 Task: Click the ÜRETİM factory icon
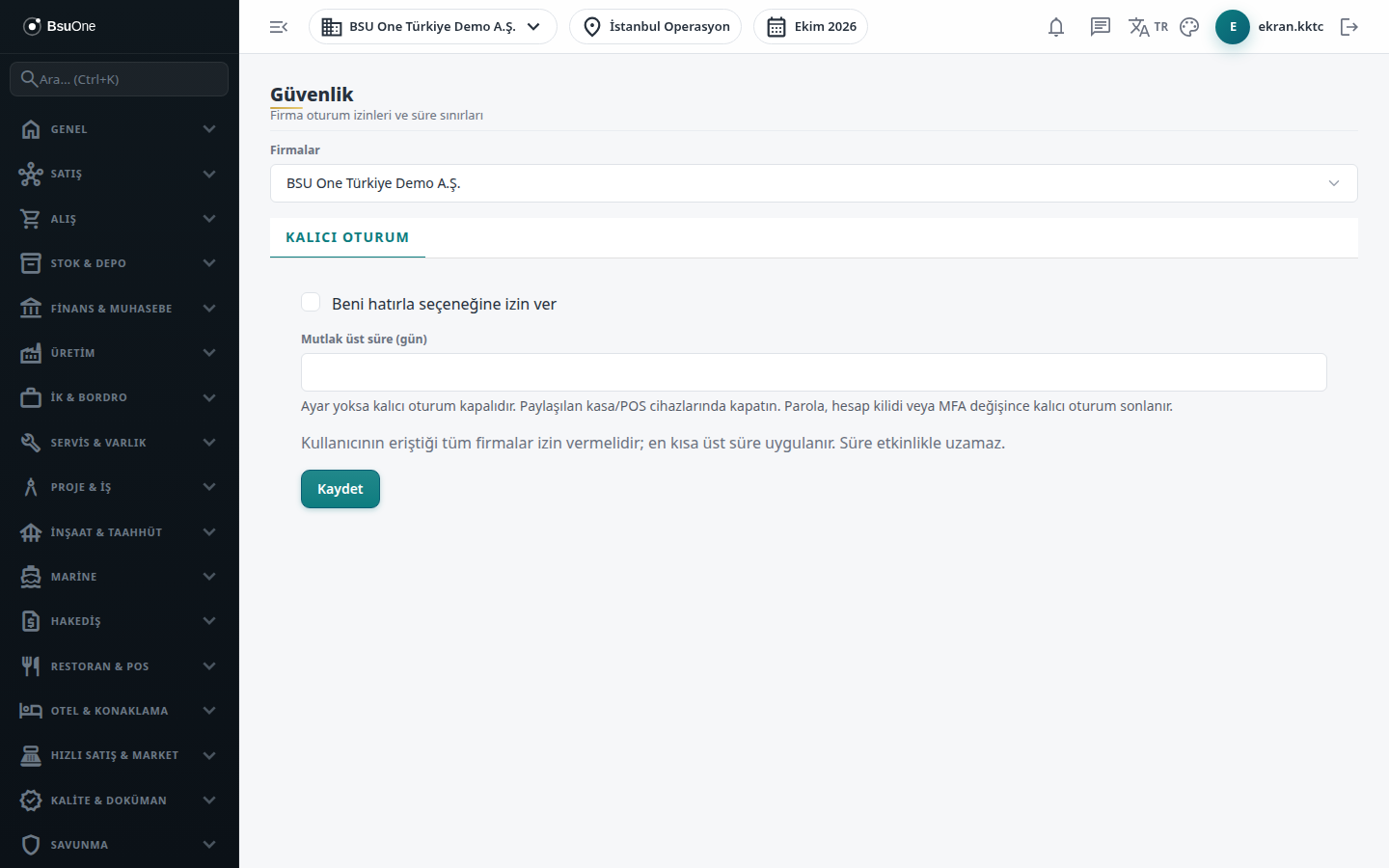[31, 353]
